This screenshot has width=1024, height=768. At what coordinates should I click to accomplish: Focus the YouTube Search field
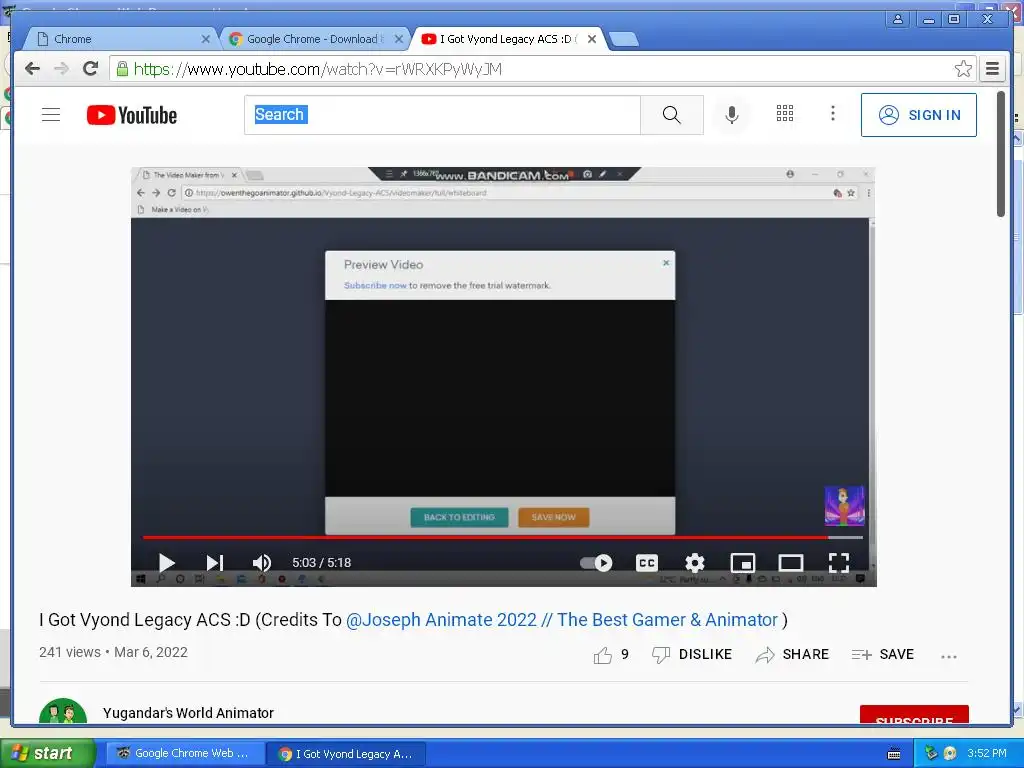442,115
